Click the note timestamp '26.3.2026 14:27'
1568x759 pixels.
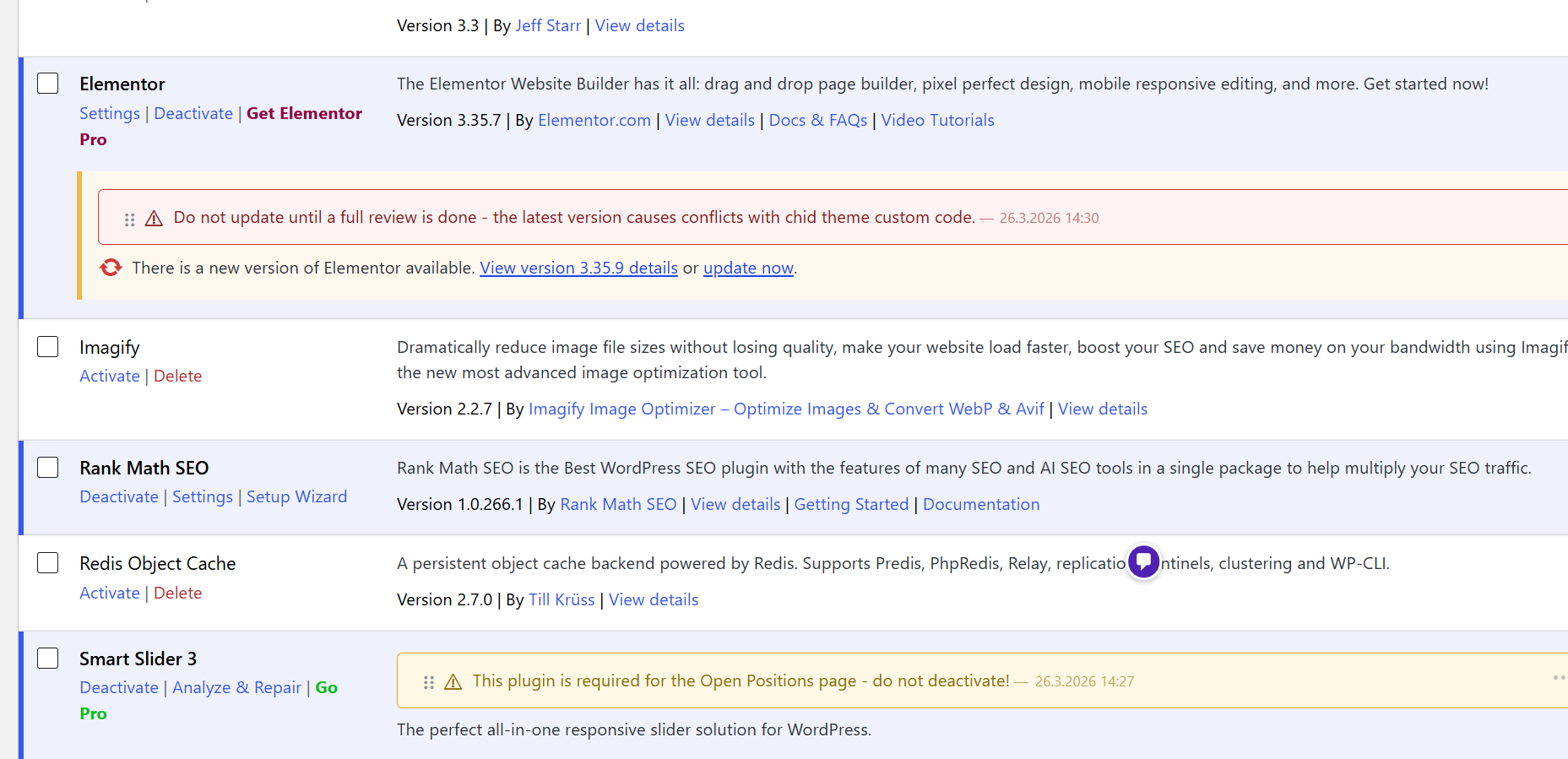coord(1084,681)
